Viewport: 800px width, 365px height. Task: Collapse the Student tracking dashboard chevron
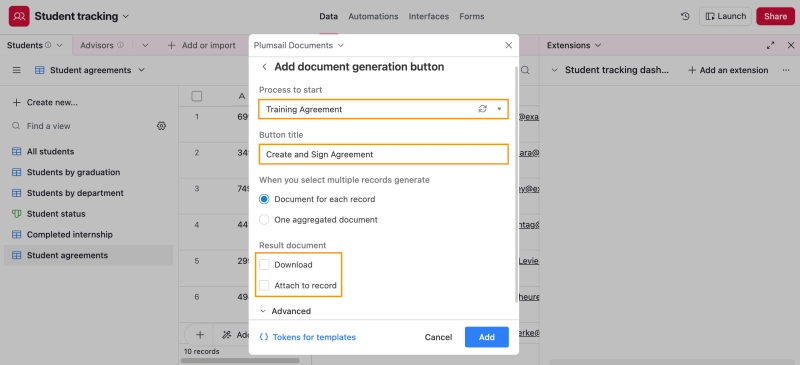[555, 70]
